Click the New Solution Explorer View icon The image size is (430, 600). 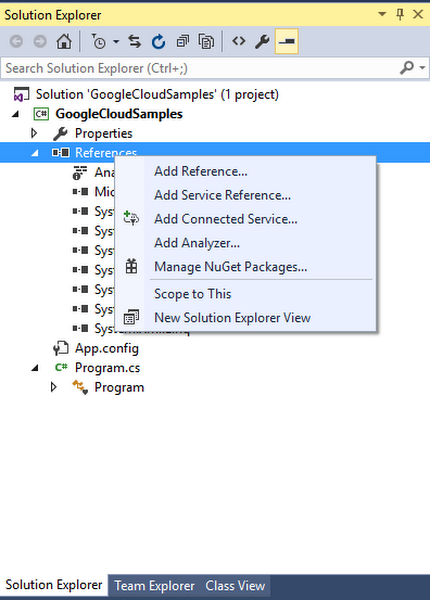(x=131, y=317)
